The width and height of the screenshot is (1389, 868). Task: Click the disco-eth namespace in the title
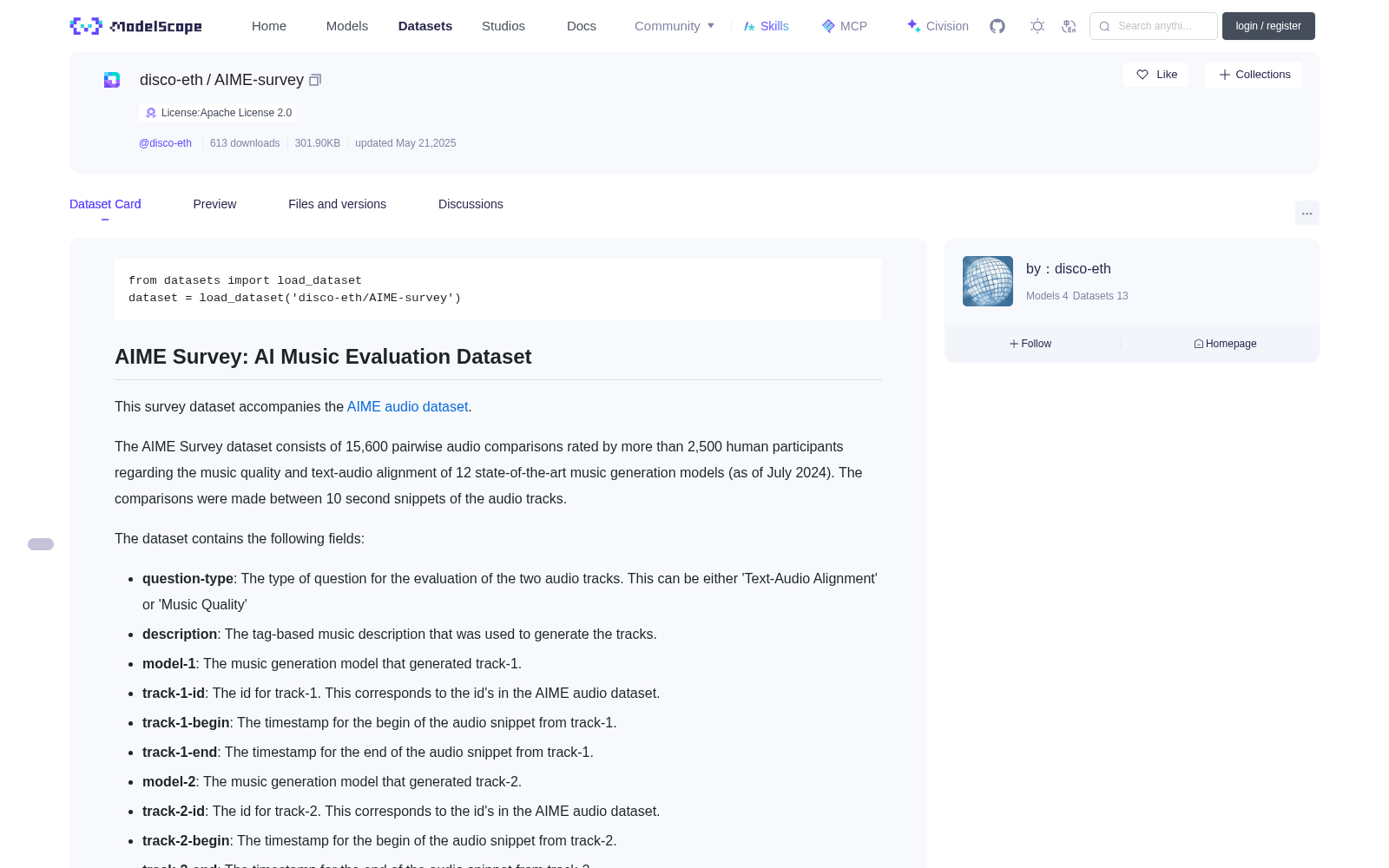coord(171,80)
